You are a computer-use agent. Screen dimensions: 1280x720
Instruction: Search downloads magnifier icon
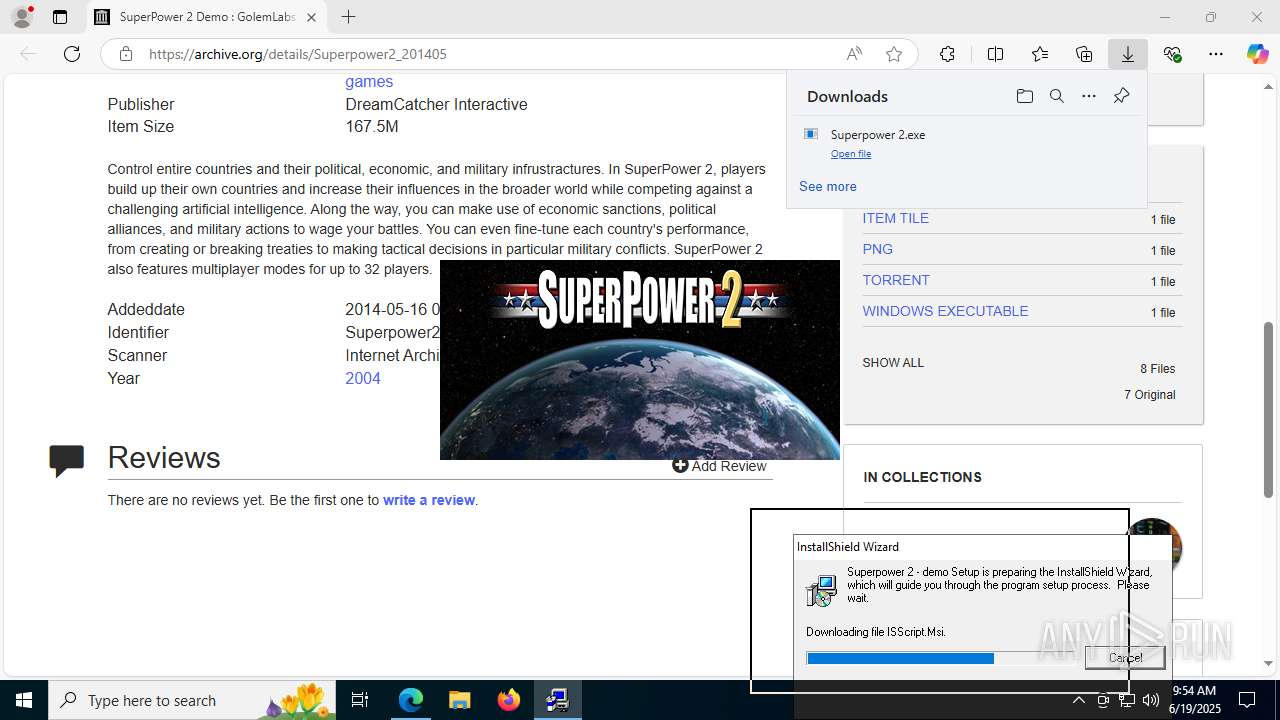click(x=1056, y=96)
